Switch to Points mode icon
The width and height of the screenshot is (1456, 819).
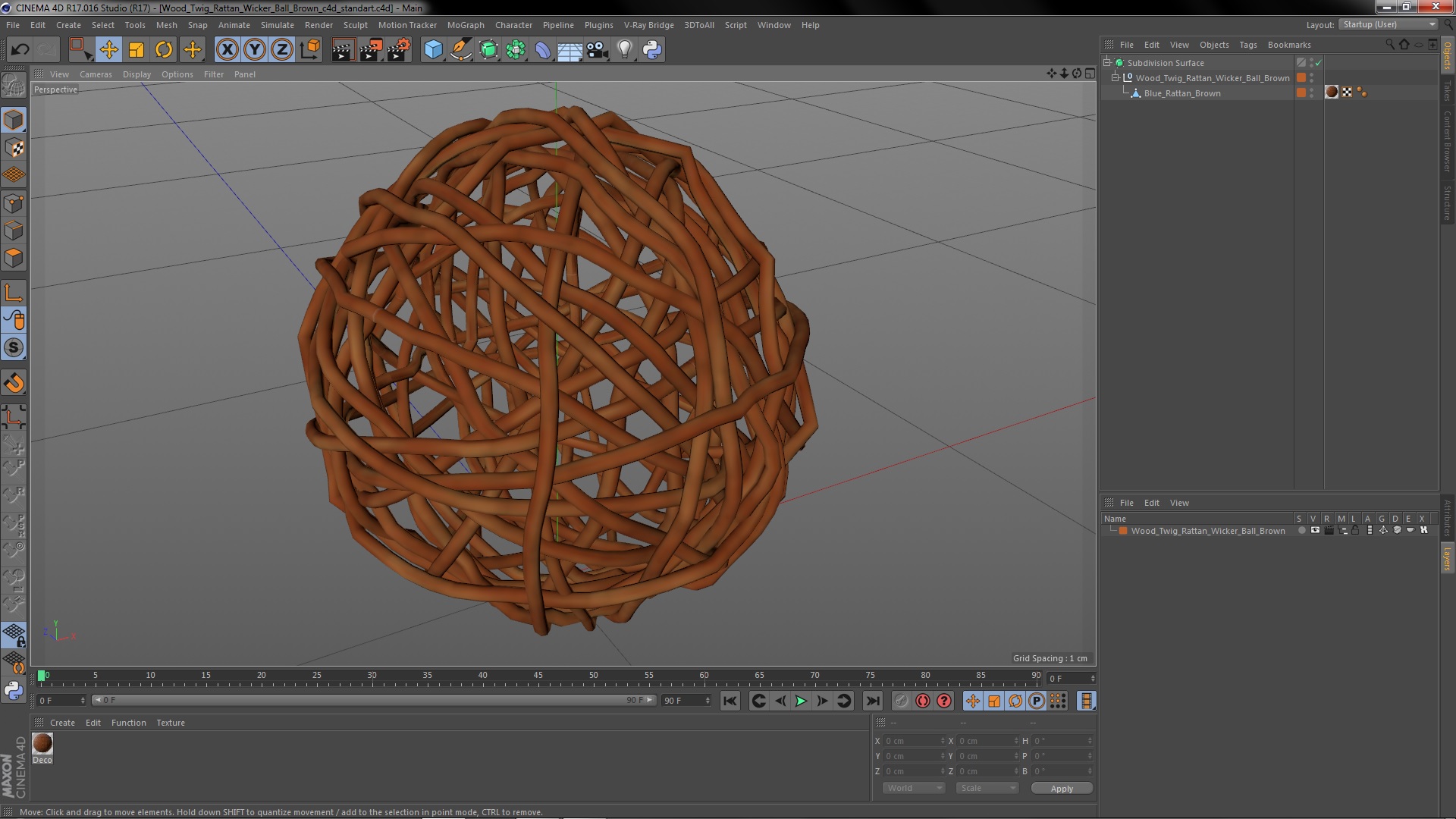click(x=14, y=203)
